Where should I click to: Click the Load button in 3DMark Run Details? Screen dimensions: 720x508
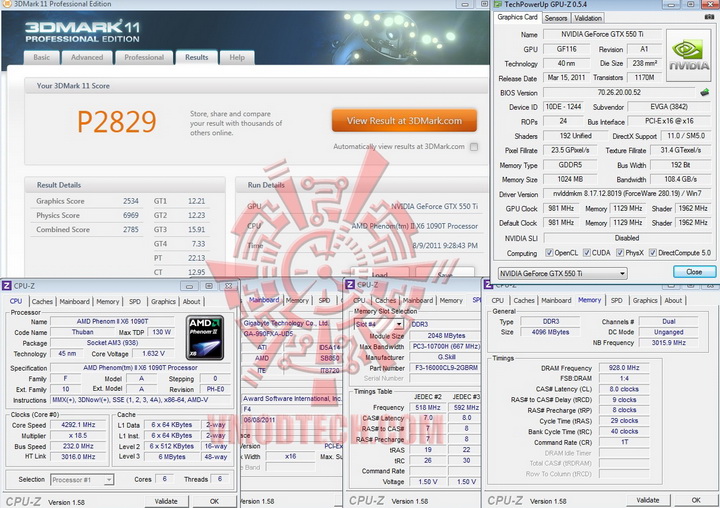[x=380, y=273]
